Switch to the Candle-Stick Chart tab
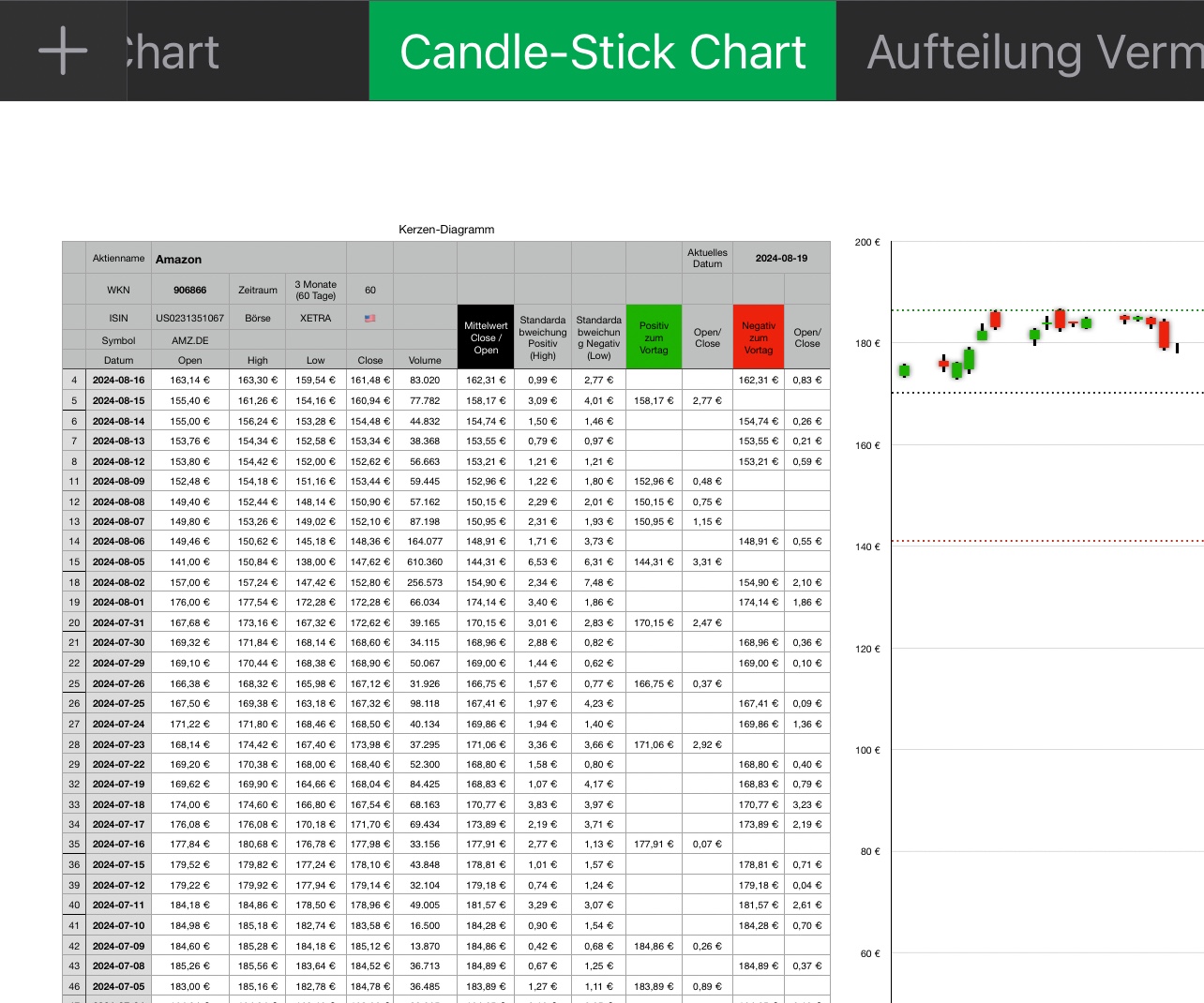 [x=603, y=51]
